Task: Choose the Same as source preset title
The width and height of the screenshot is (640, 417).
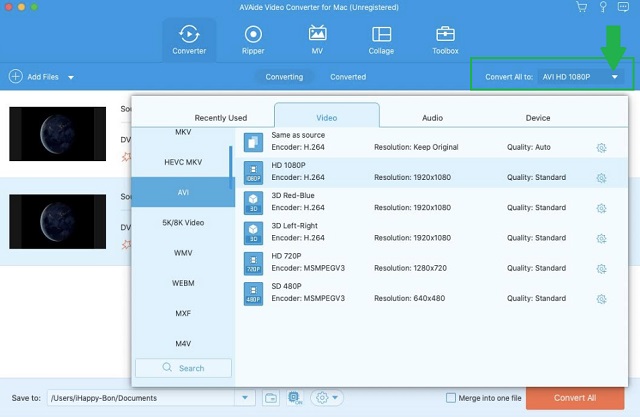Action: [298, 135]
